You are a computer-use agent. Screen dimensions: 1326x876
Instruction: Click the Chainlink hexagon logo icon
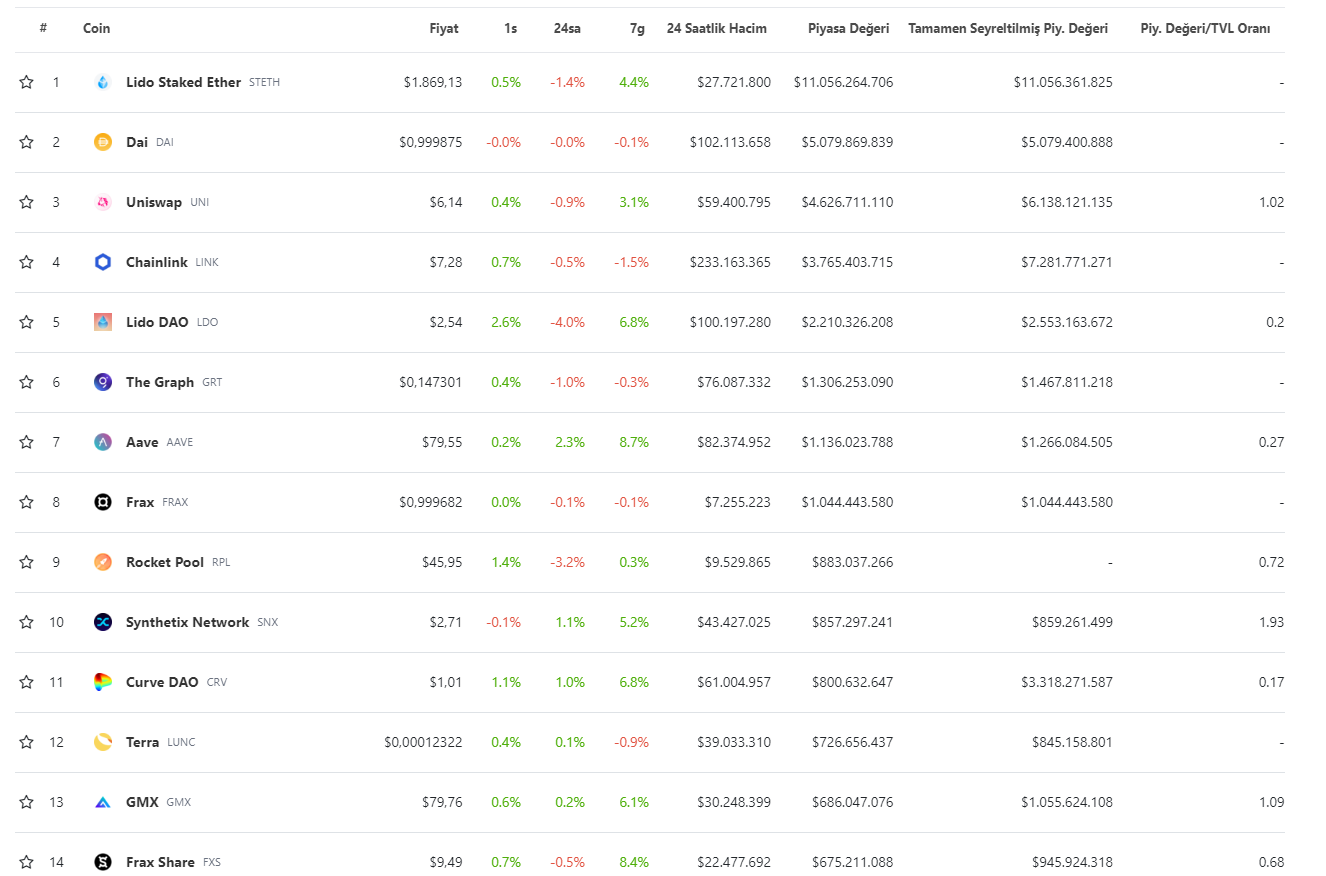coord(103,262)
